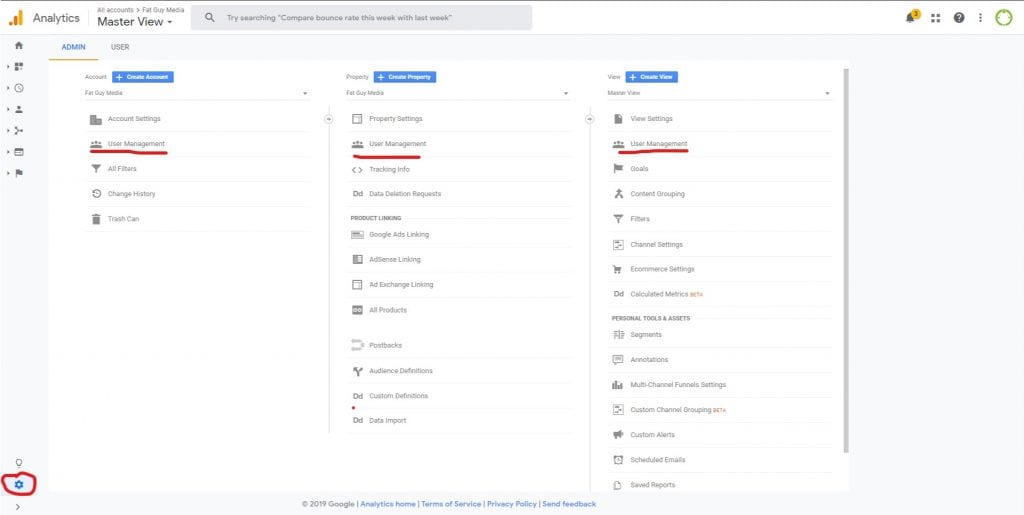The height and width of the screenshot is (515, 1024).
Task: Expand the sidebar with bottom chevron
Action: click(x=18, y=507)
